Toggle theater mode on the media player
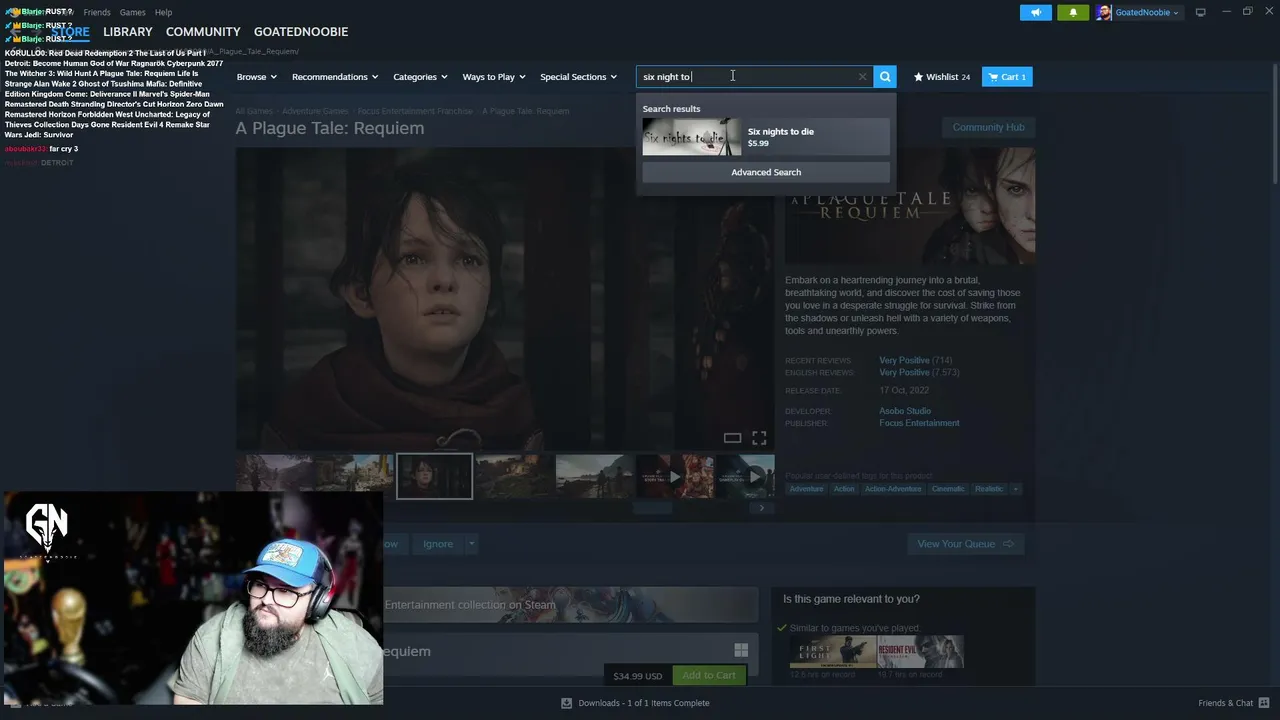The height and width of the screenshot is (720, 1280). pyautogui.click(x=732, y=438)
